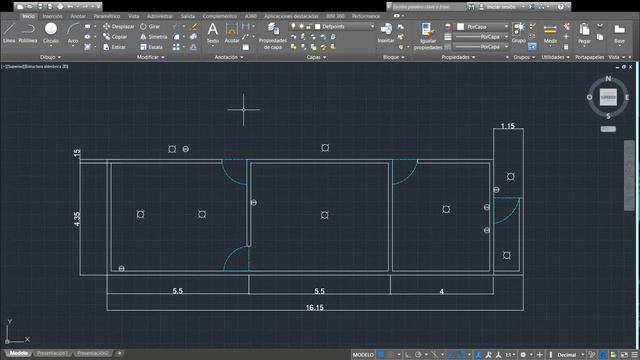Open the Vista ribbon tab
Viewport: 640px width, 360px height.
pyautogui.click(x=133, y=16)
